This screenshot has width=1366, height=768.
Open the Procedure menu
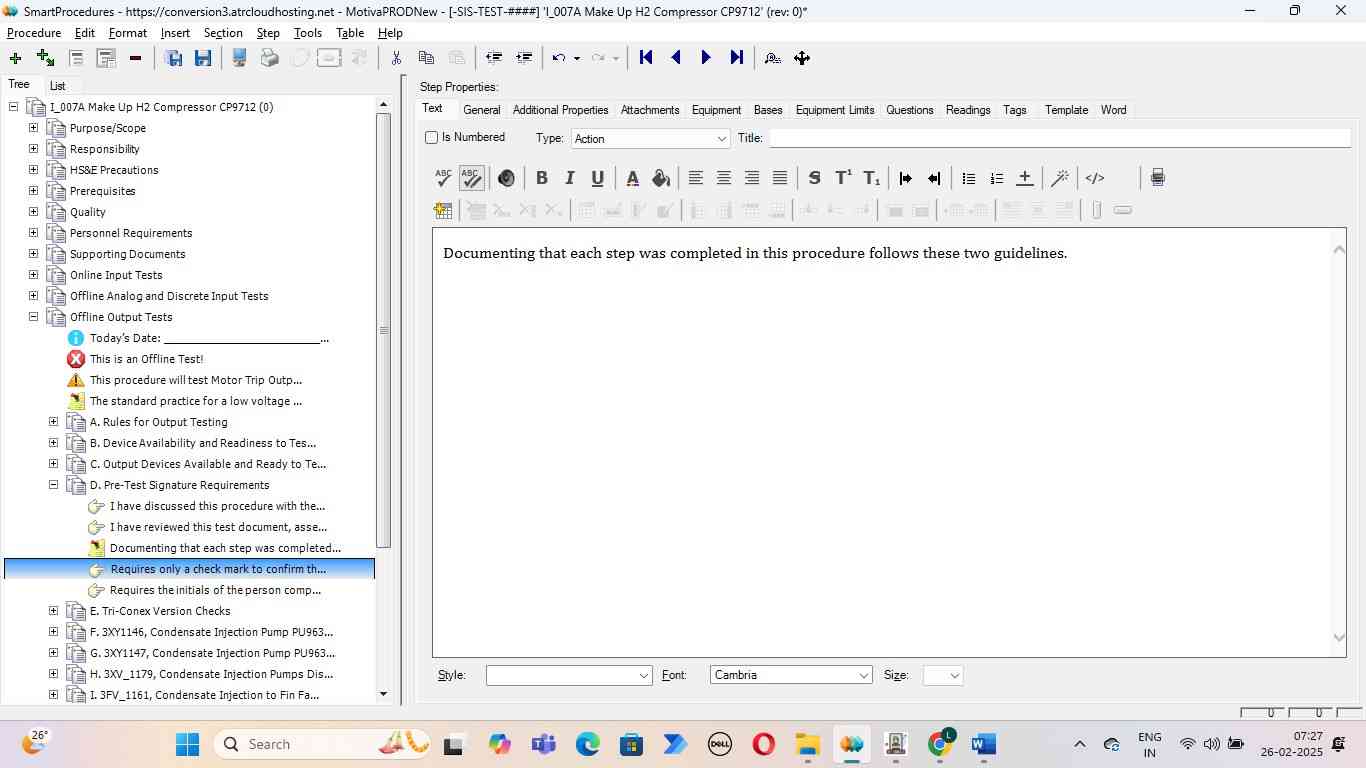[34, 33]
